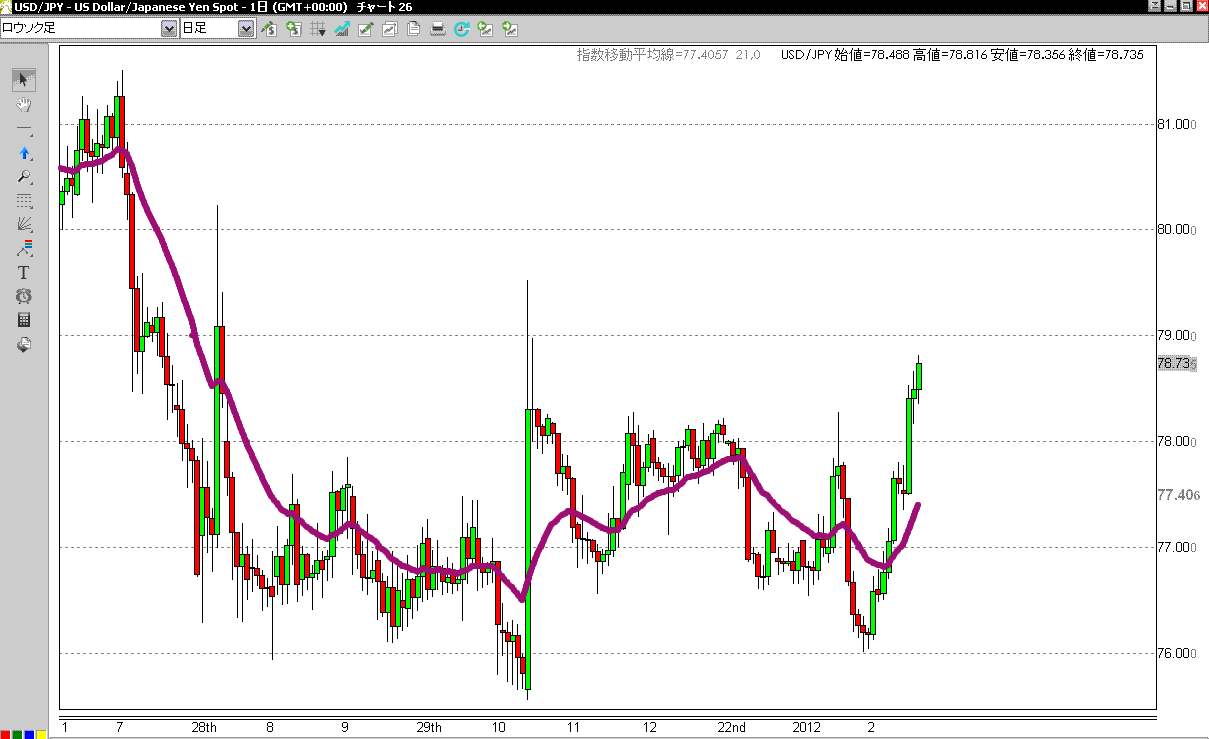The height and width of the screenshot is (739, 1209).
Task: Select the magnifying glass zoom tool
Action: [24, 177]
